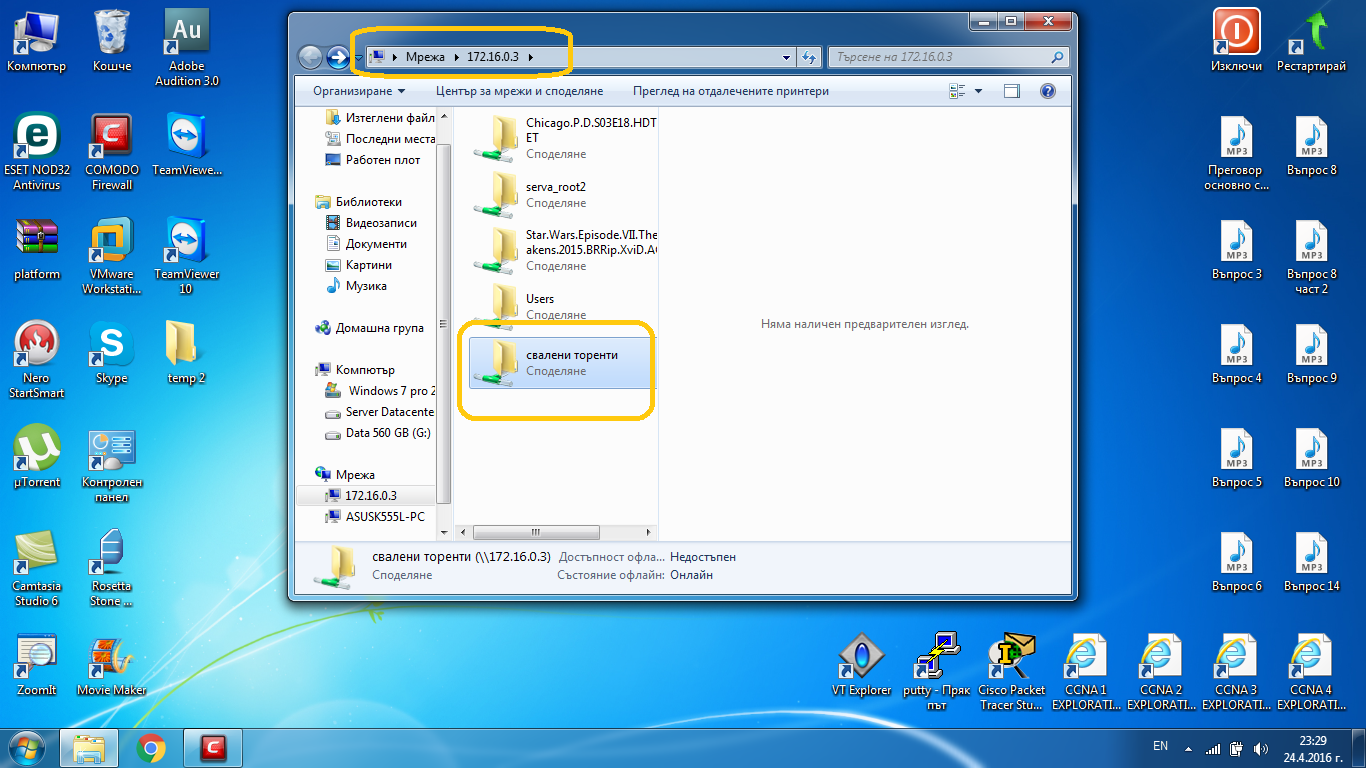1366x768 pixels.
Task: Click the search box Търсене на 172.16.0.3
Action: 948,57
